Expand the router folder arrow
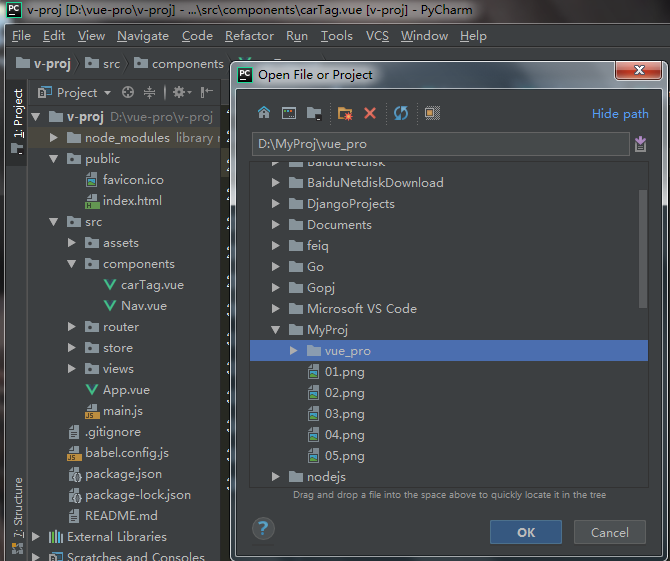 [x=72, y=327]
